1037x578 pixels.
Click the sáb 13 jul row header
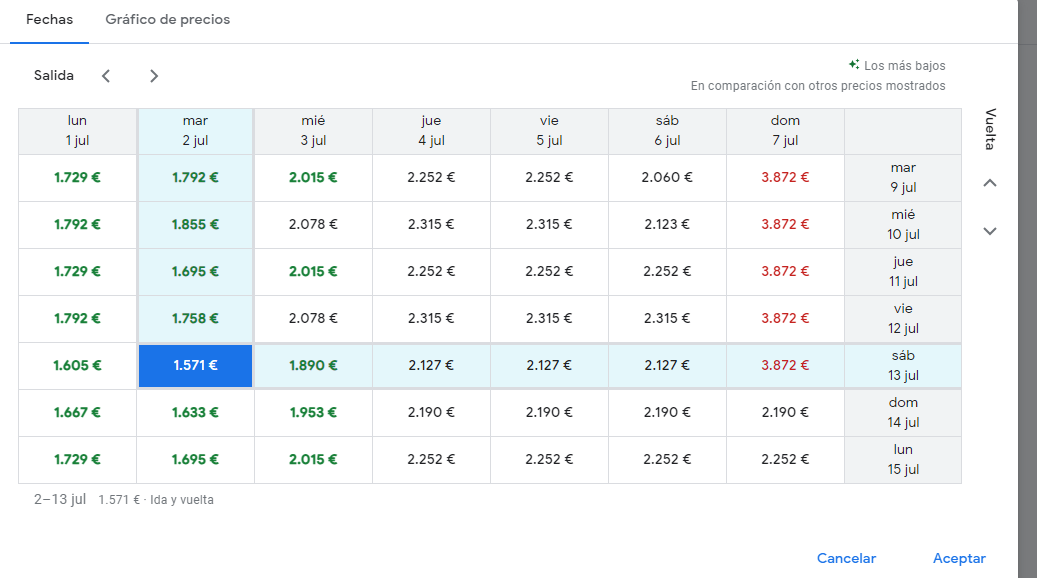[x=903, y=366]
